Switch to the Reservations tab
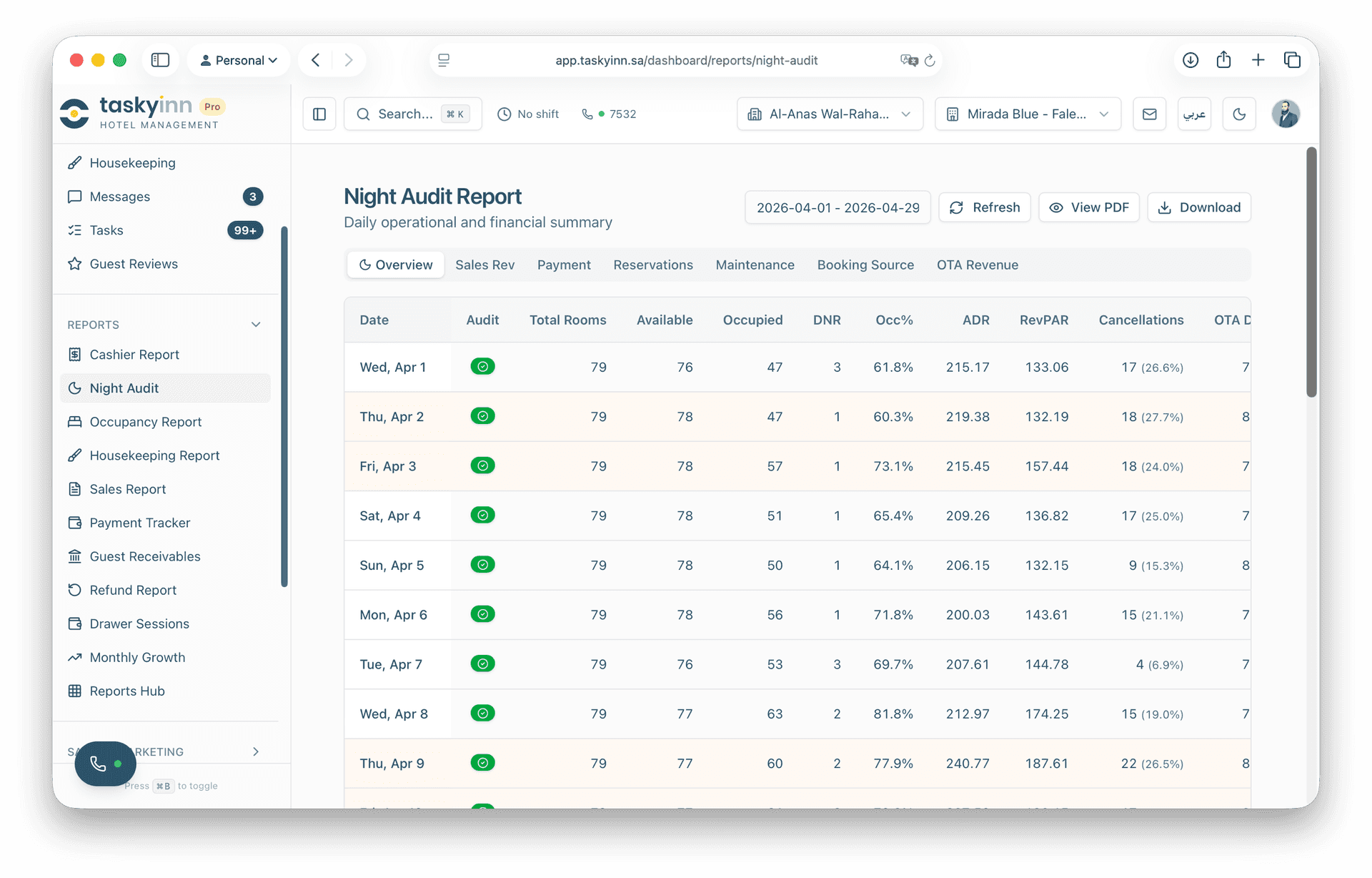This screenshot has height=878, width=1372. point(653,265)
